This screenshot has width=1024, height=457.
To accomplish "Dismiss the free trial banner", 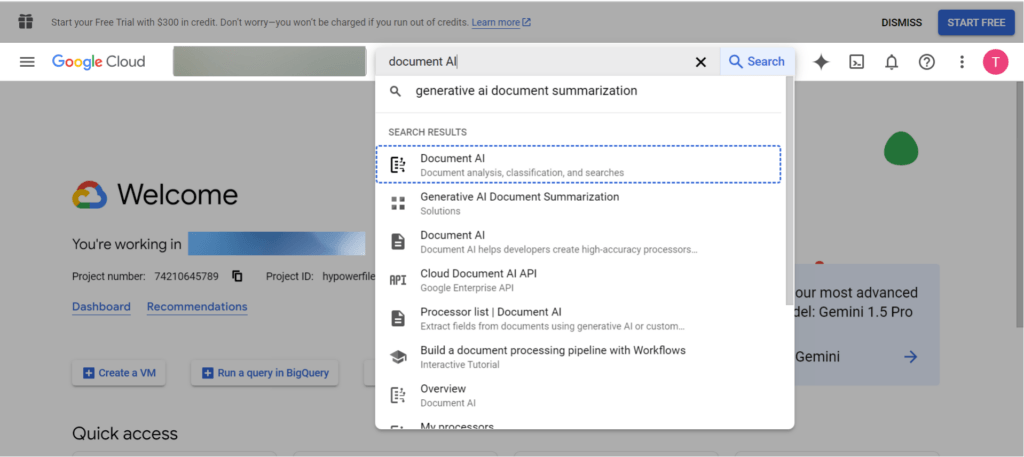I will click(x=901, y=22).
